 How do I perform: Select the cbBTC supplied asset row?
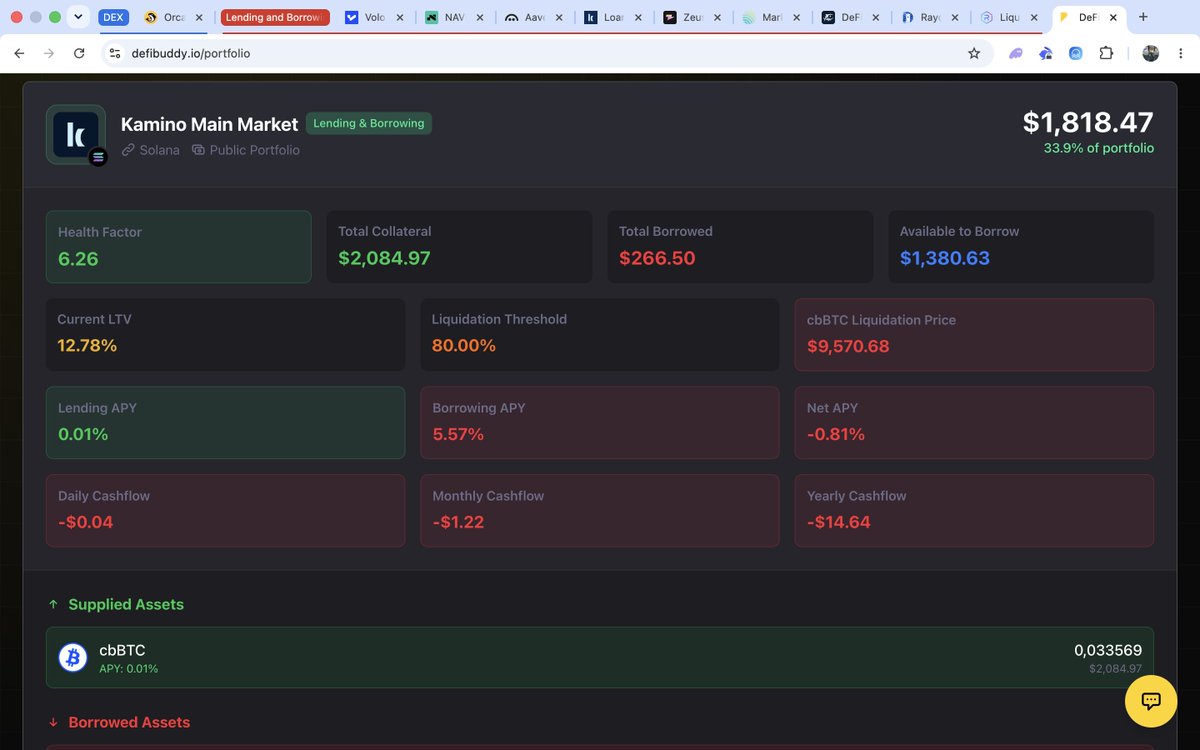(600, 657)
